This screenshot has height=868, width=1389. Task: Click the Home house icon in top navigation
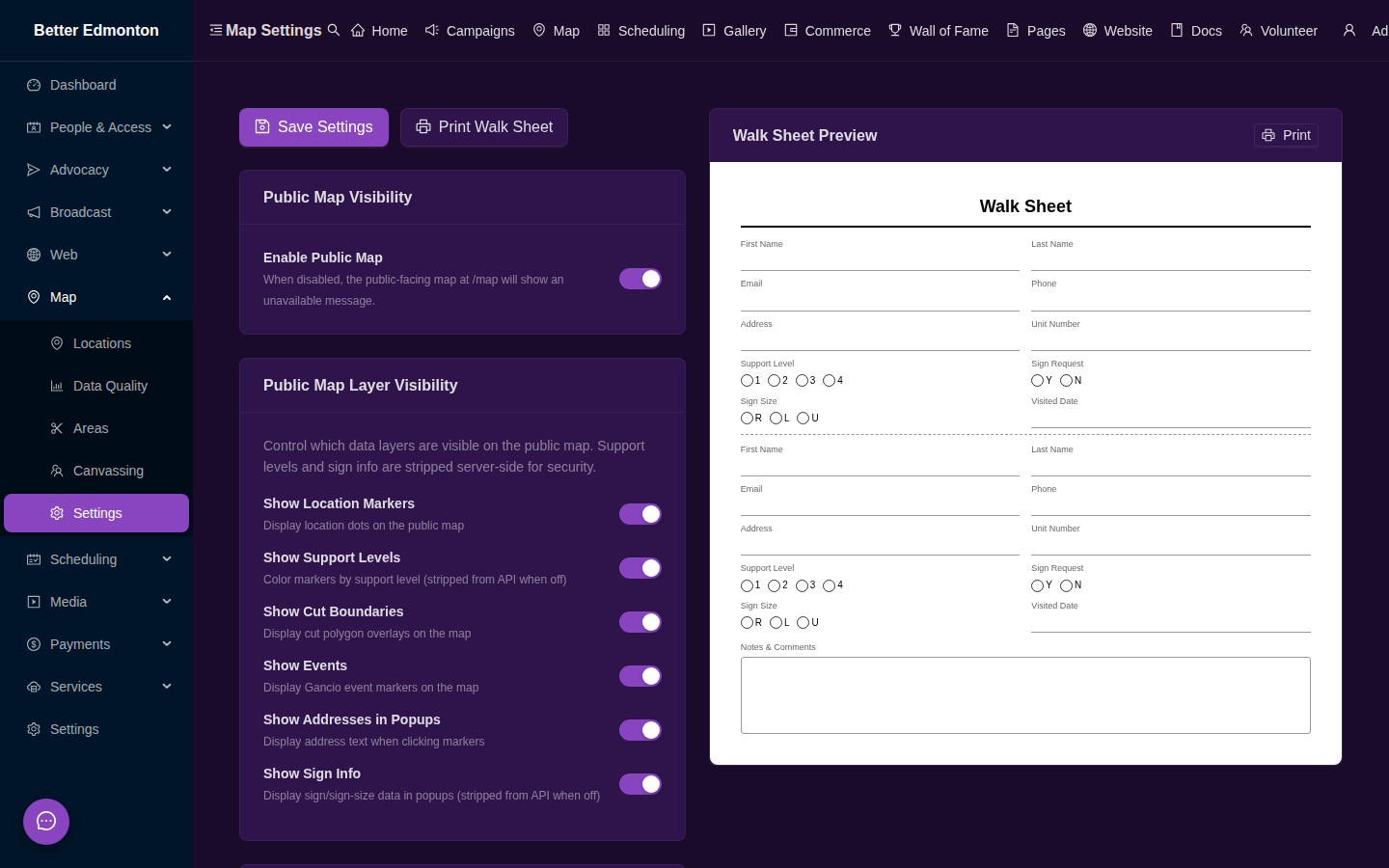tap(358, 30)
